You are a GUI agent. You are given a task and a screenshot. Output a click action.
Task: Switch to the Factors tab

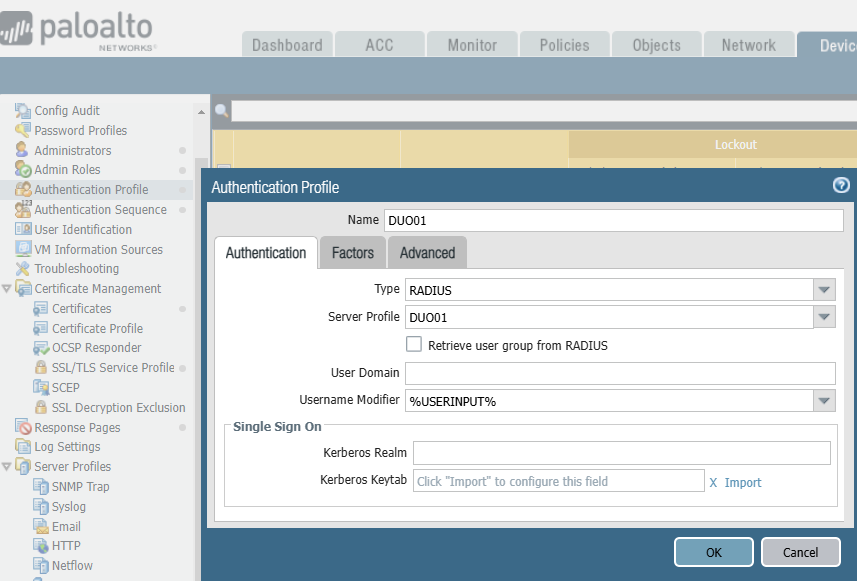(x=353, y=253)
